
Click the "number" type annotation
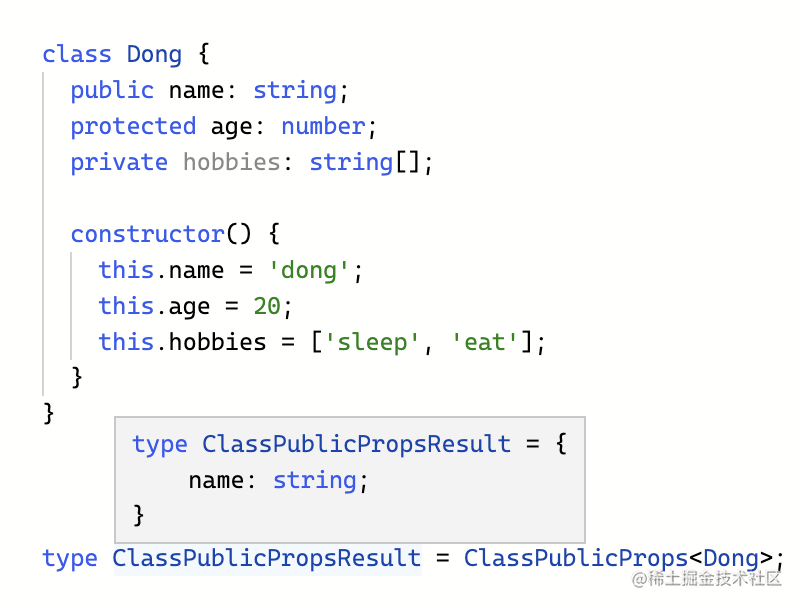click(x=322, y=126)
